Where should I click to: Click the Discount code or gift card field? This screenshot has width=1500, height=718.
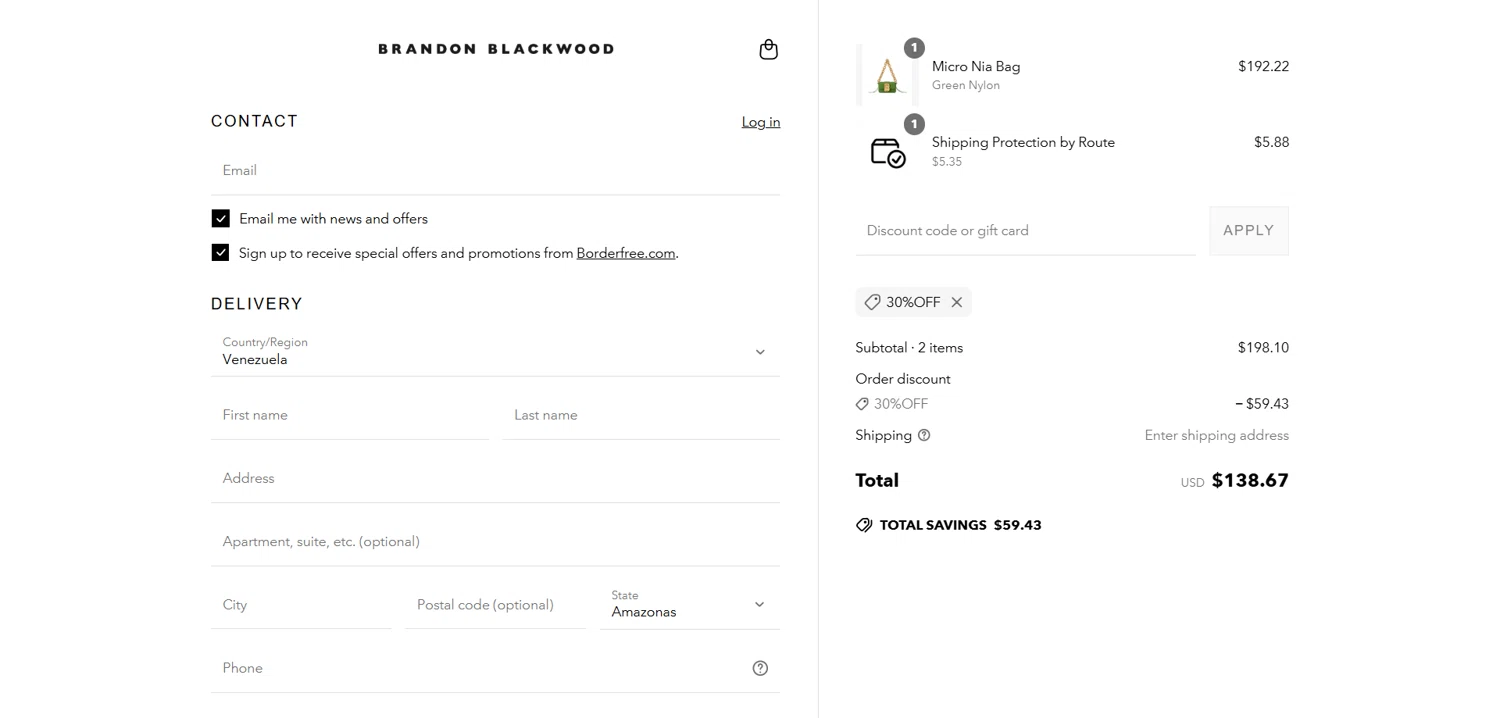pyautogui.click(x=1025, y=231)
